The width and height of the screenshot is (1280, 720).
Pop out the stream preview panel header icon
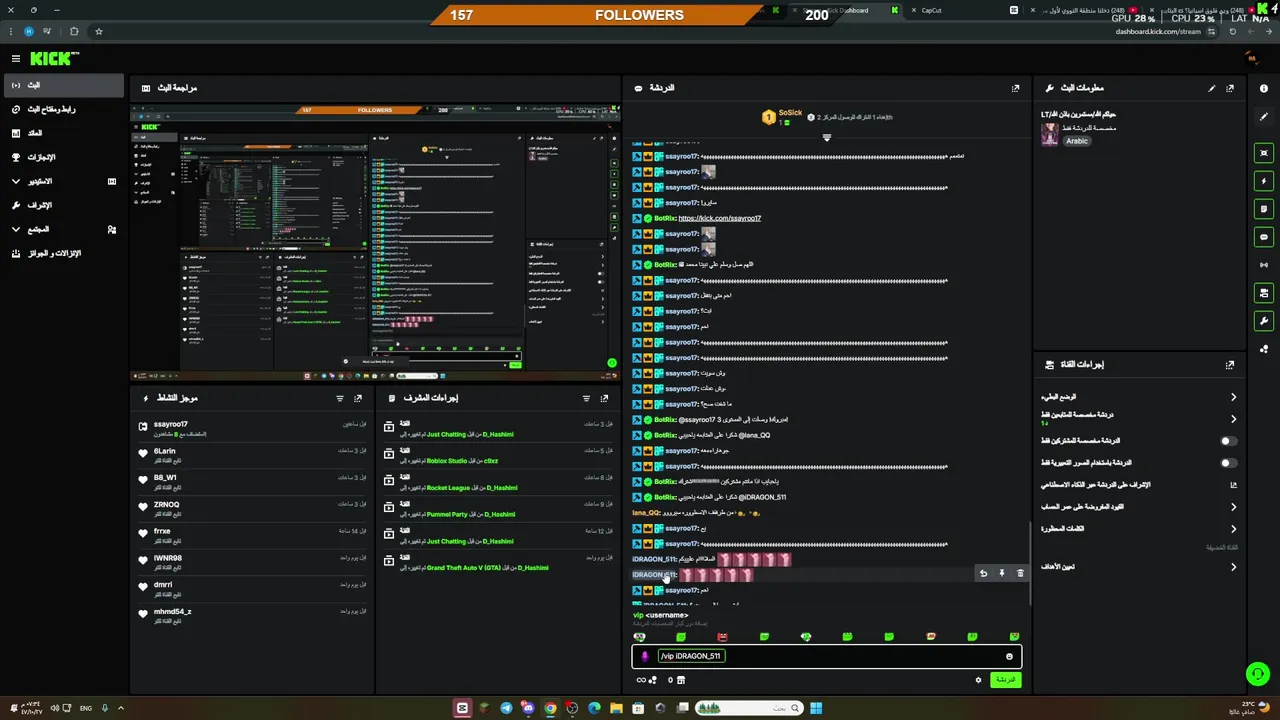point(146,88)
